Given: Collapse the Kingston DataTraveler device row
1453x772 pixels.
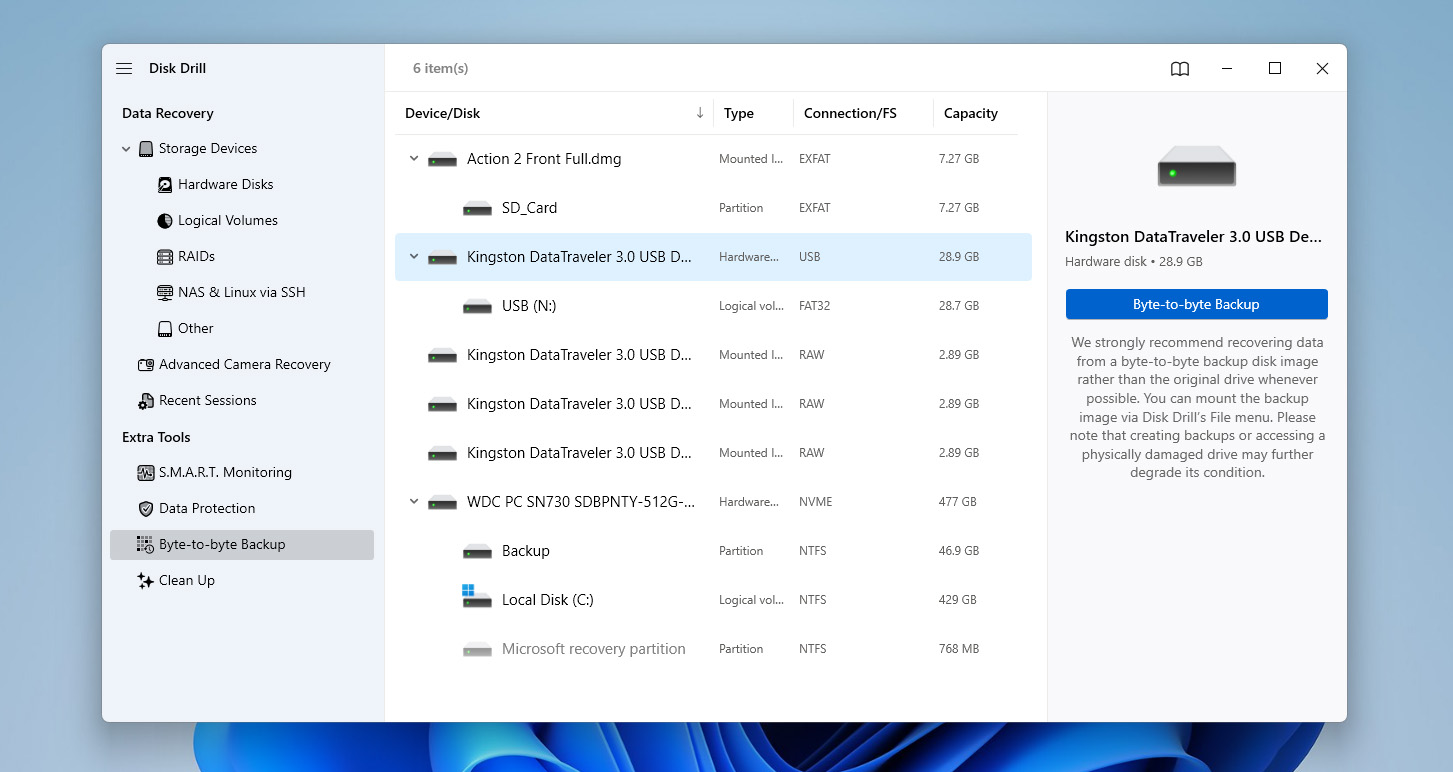Looking at the screenshot, I should 413,256.
